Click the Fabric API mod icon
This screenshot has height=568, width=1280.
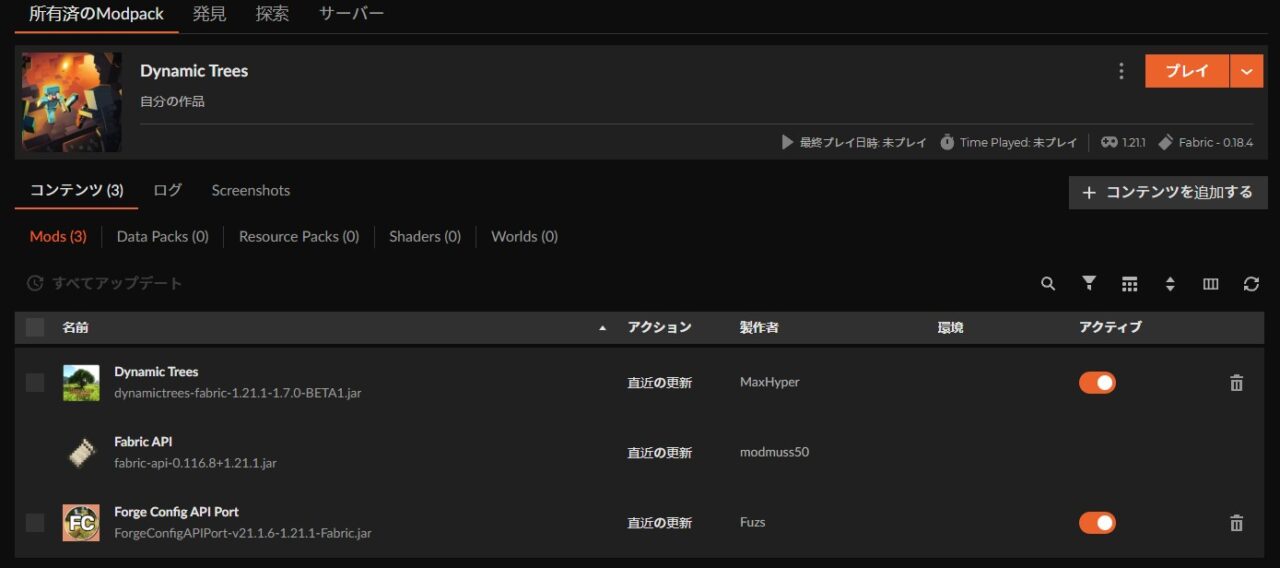[81, 453]
